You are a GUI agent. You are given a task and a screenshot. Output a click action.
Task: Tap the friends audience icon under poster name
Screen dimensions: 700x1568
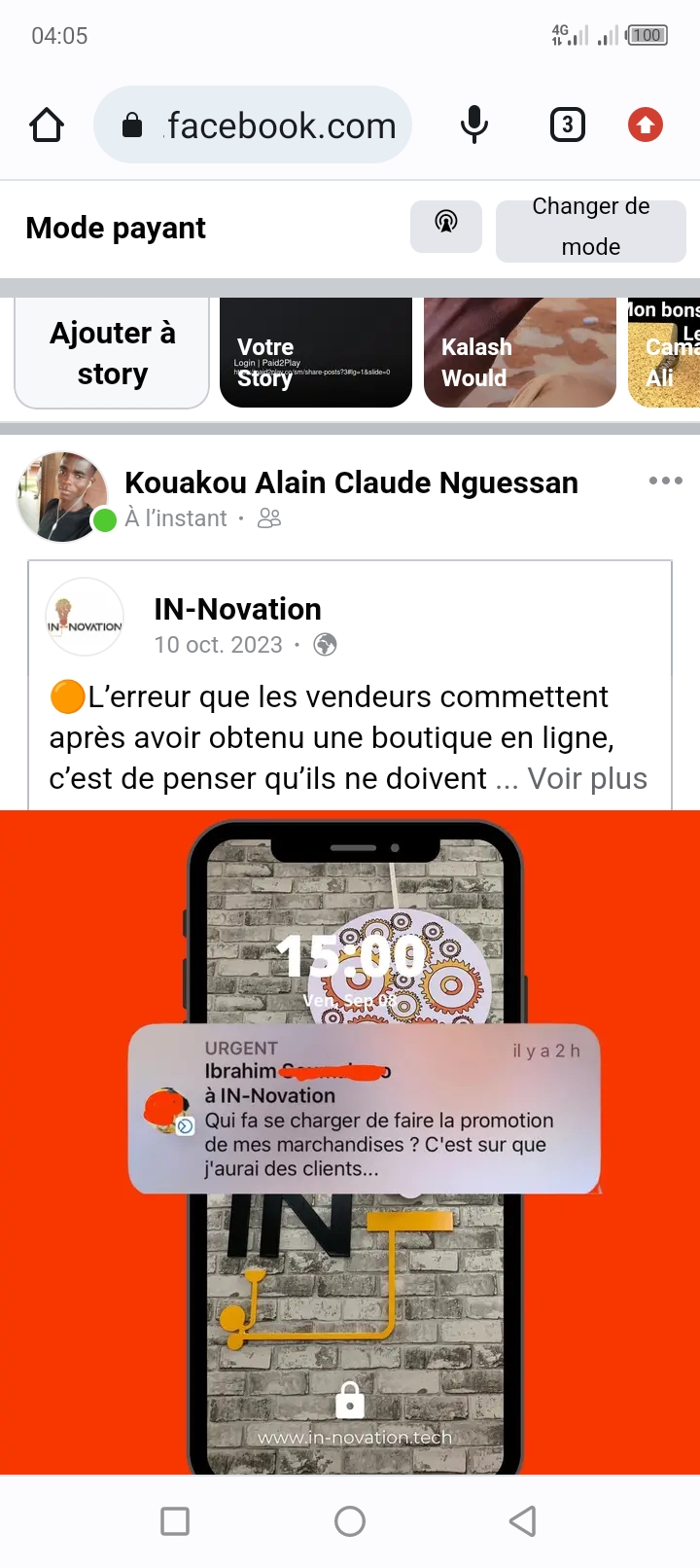coord(269,518)
